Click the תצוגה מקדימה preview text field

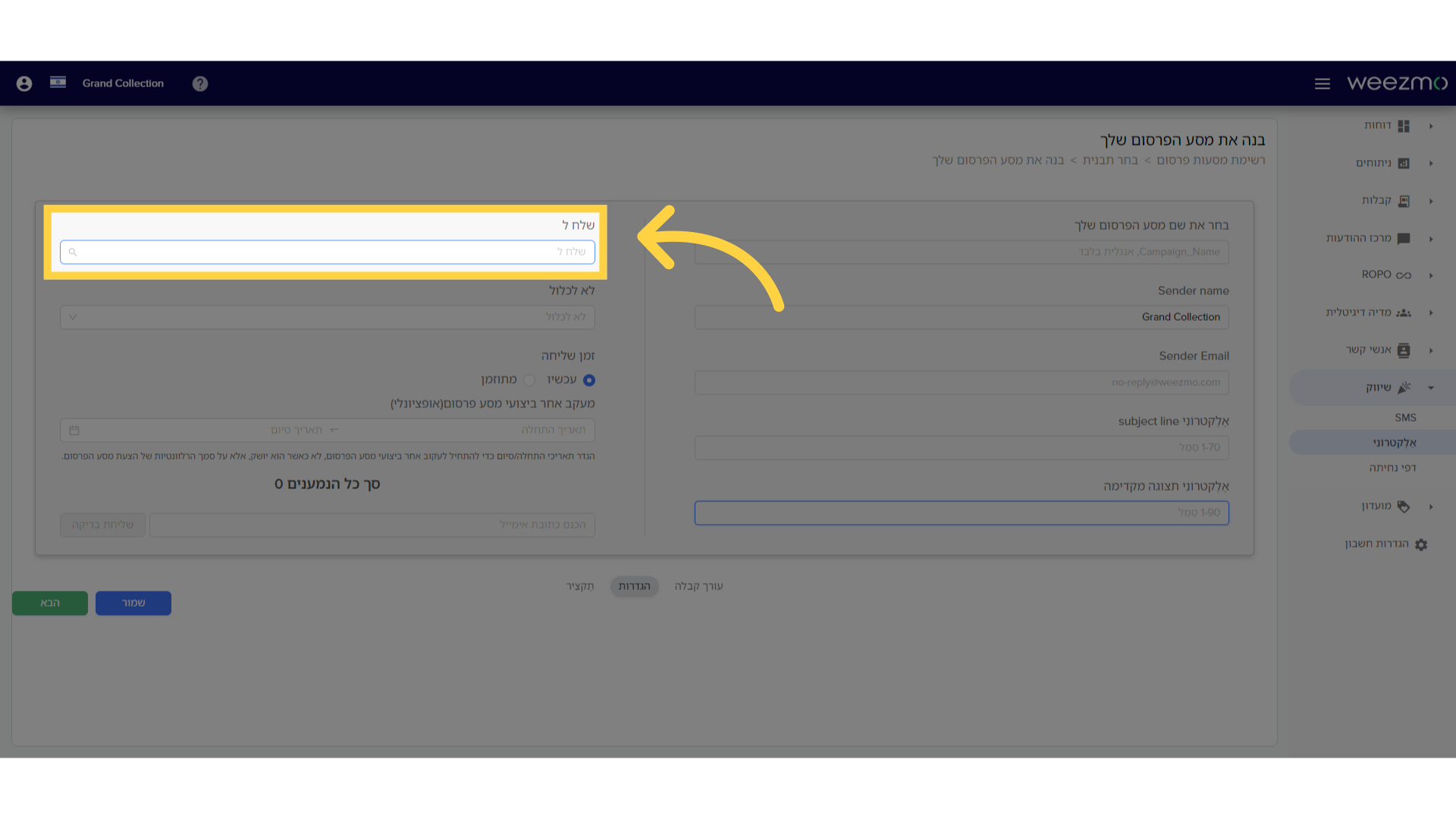tap(962, 513)
